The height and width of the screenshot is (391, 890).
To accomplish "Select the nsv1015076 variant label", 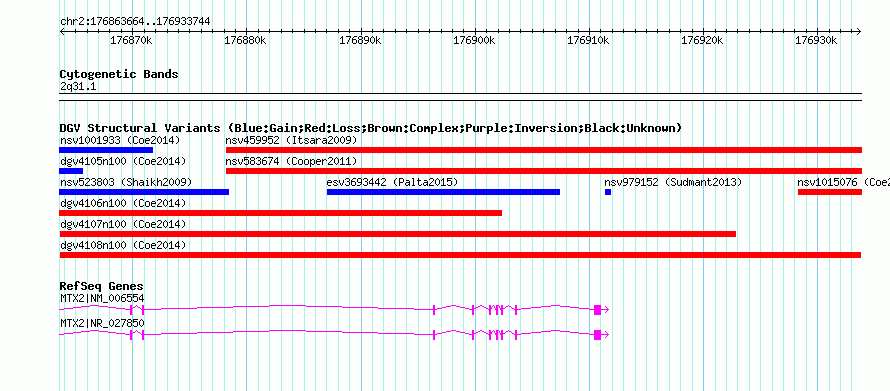I will [843, 182].
